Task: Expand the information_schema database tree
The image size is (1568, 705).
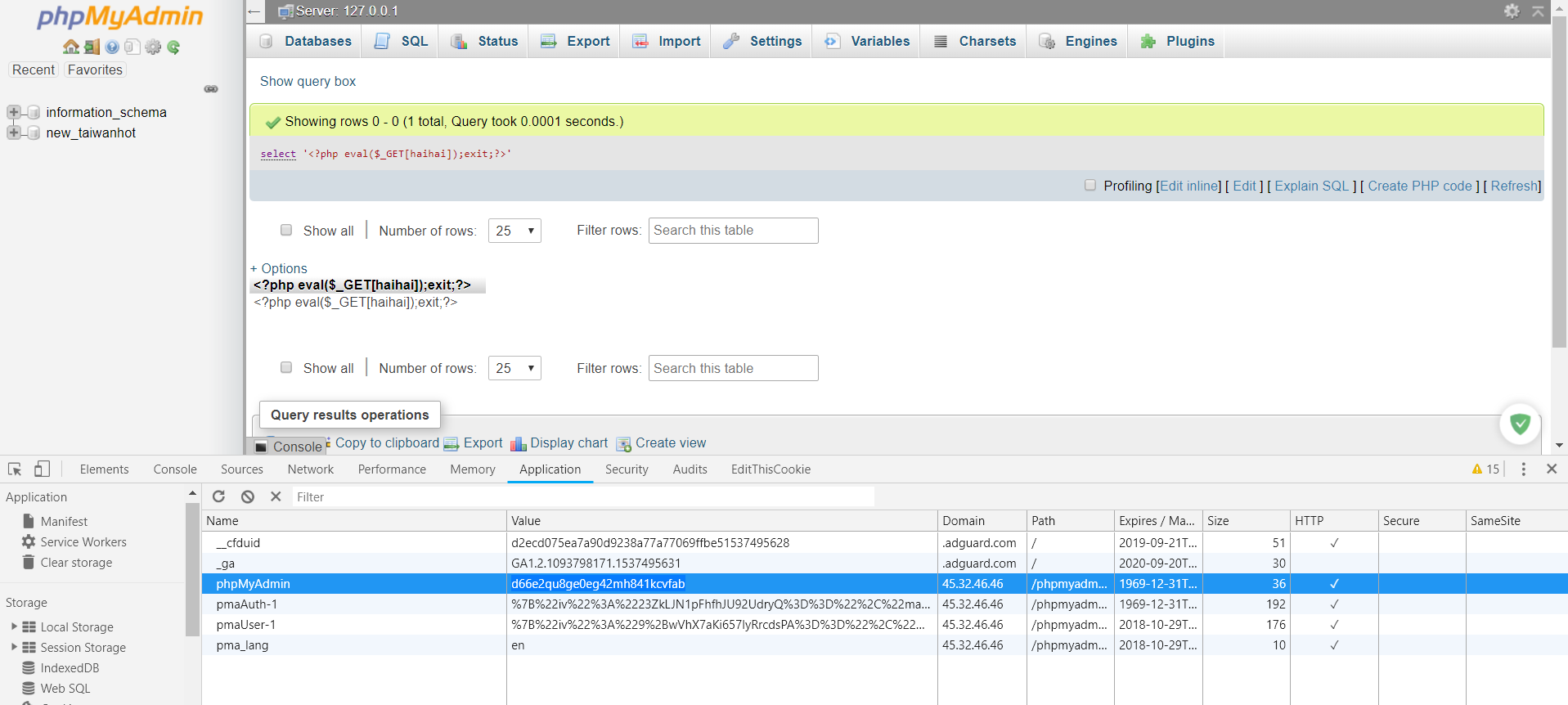Action: point(14,112)
